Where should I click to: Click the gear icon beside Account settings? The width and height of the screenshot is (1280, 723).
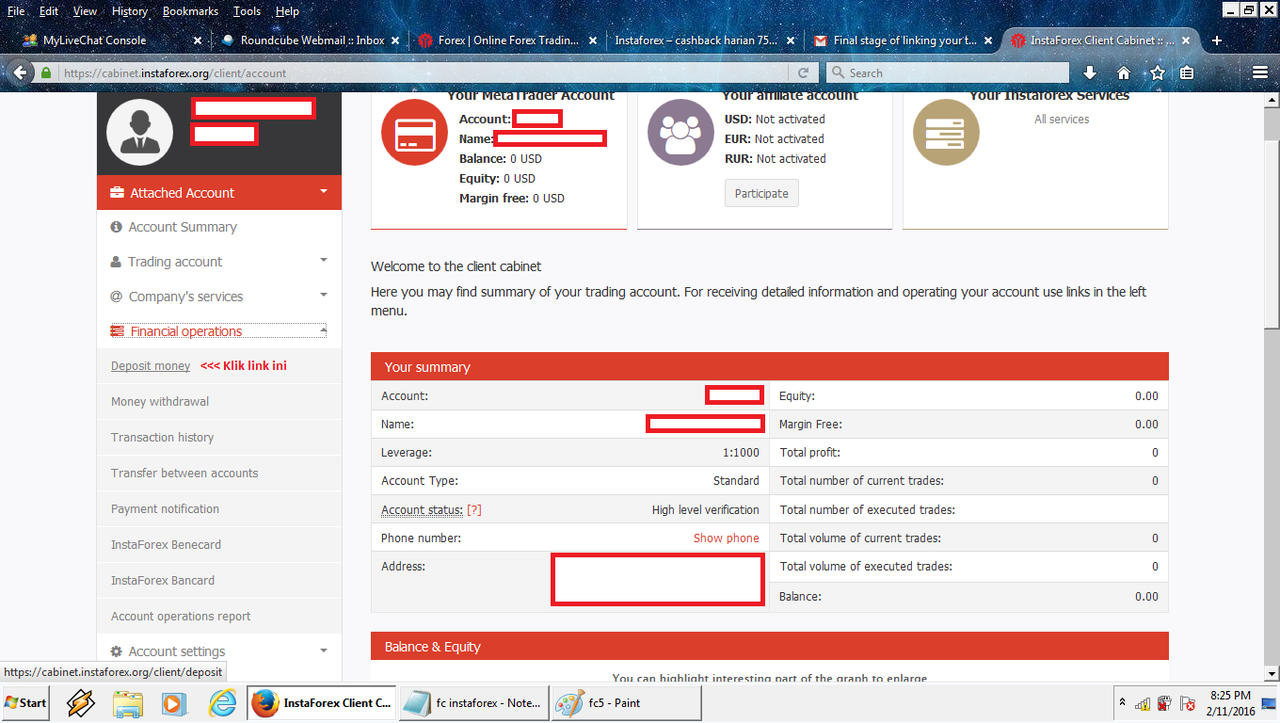[117, 651]
